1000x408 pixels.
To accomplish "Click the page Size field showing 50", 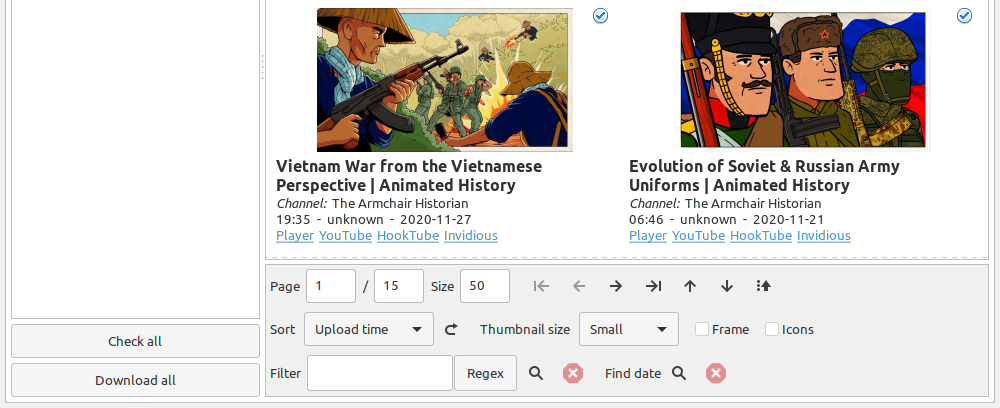I will point(485,286).
